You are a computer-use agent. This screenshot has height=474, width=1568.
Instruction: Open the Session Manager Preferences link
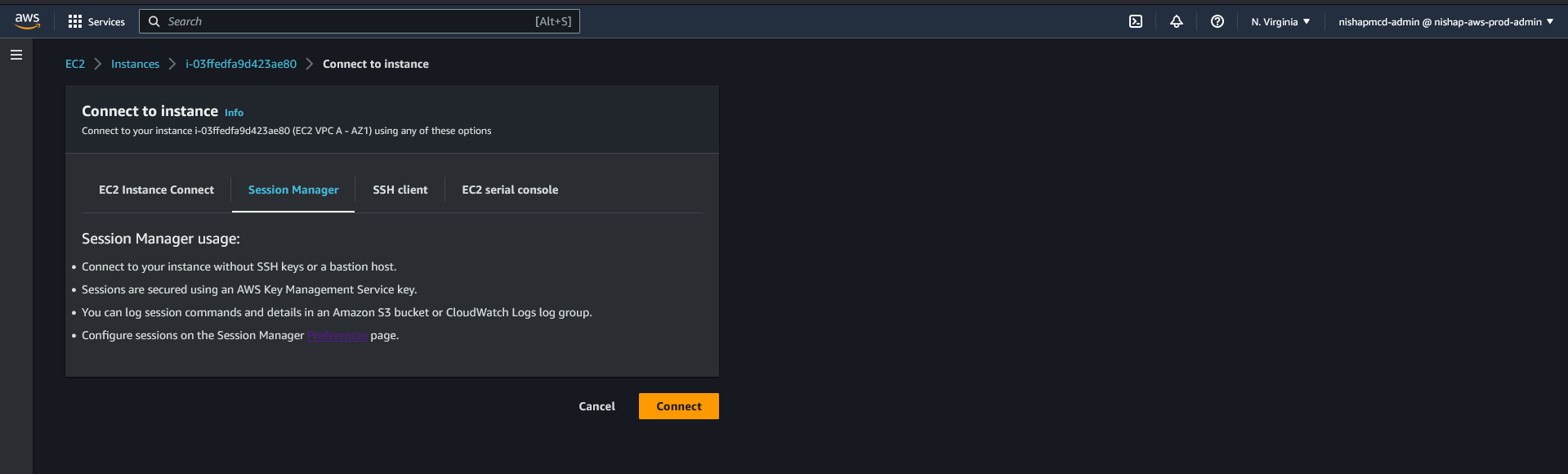point(337,335)
